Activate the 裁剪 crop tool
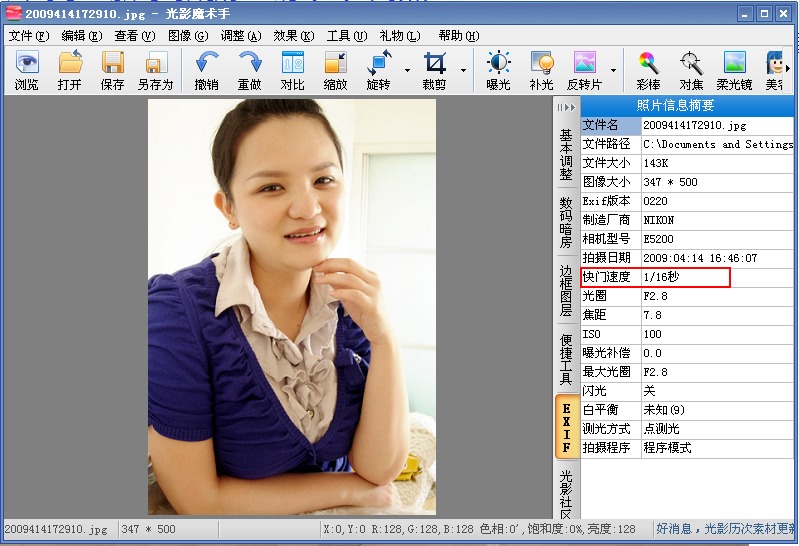 435,70
